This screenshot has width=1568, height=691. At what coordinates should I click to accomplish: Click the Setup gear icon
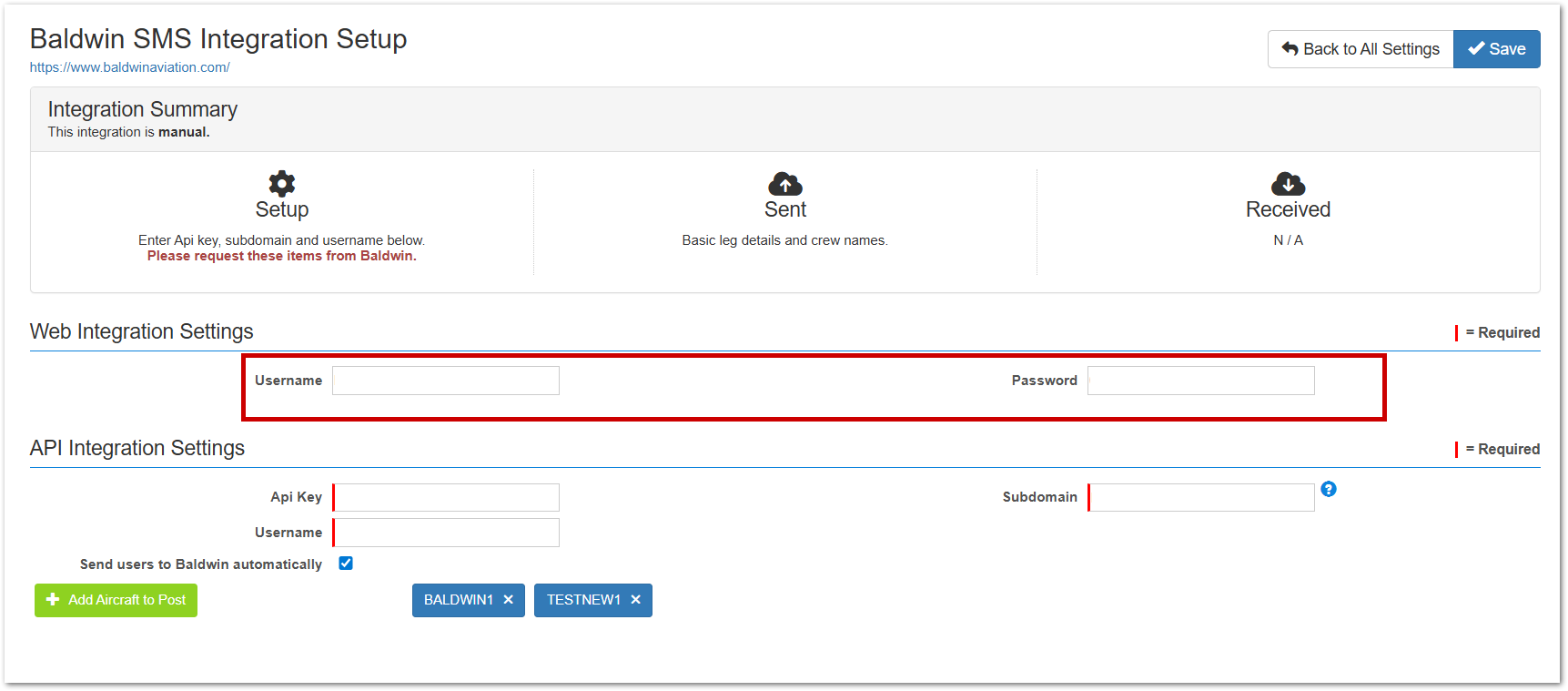click(281, 184)
